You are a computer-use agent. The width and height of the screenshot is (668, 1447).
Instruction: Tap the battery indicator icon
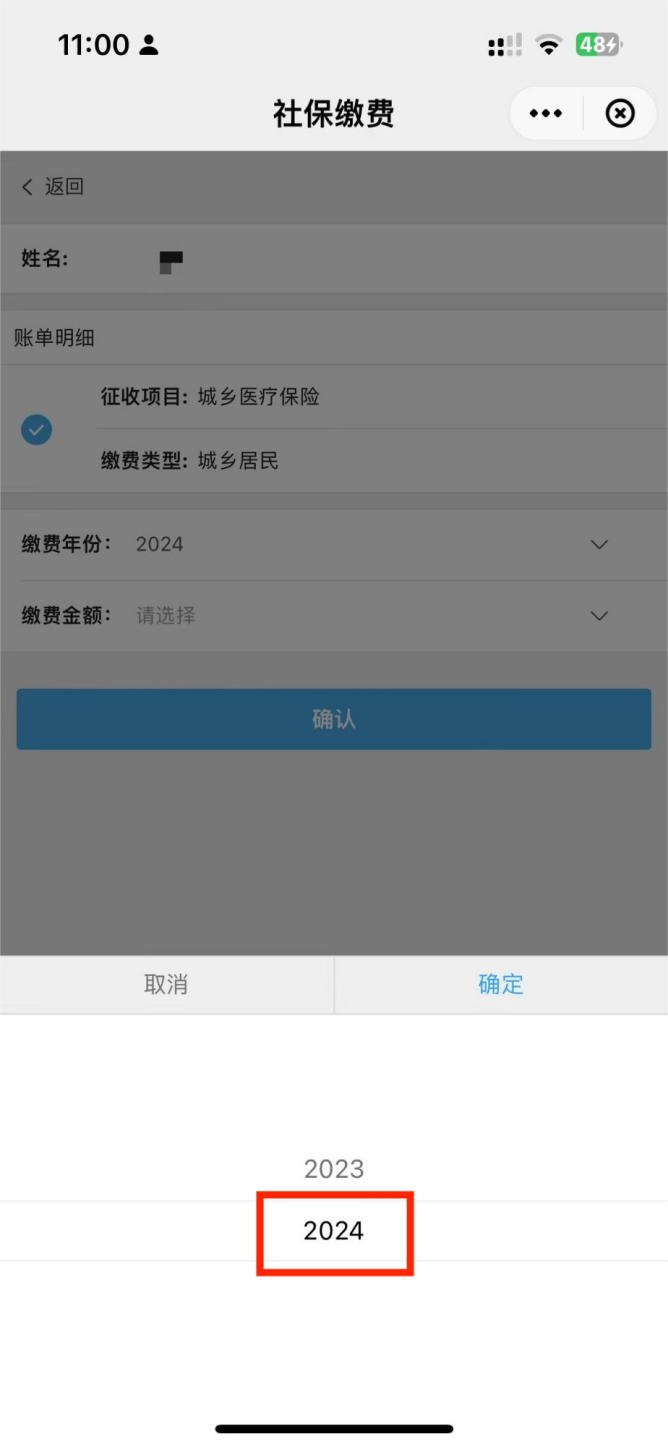(599, 45)
